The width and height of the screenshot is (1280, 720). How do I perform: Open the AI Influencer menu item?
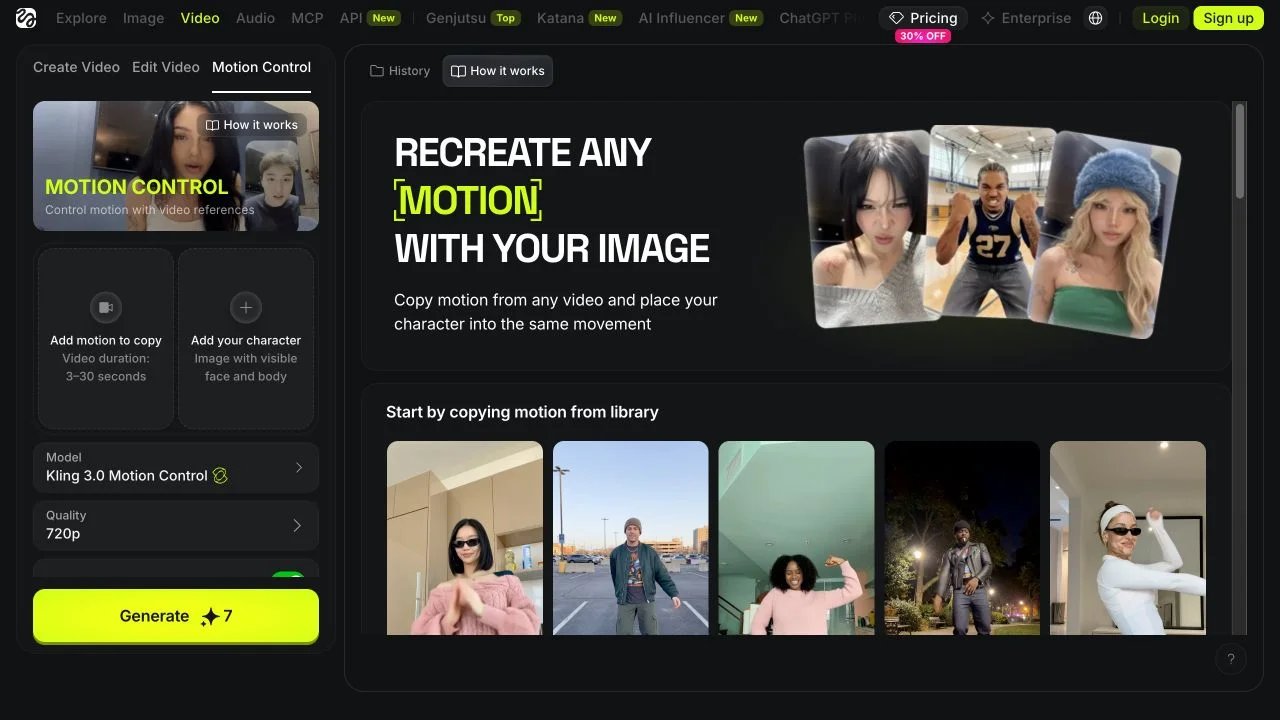click(702, 18)
